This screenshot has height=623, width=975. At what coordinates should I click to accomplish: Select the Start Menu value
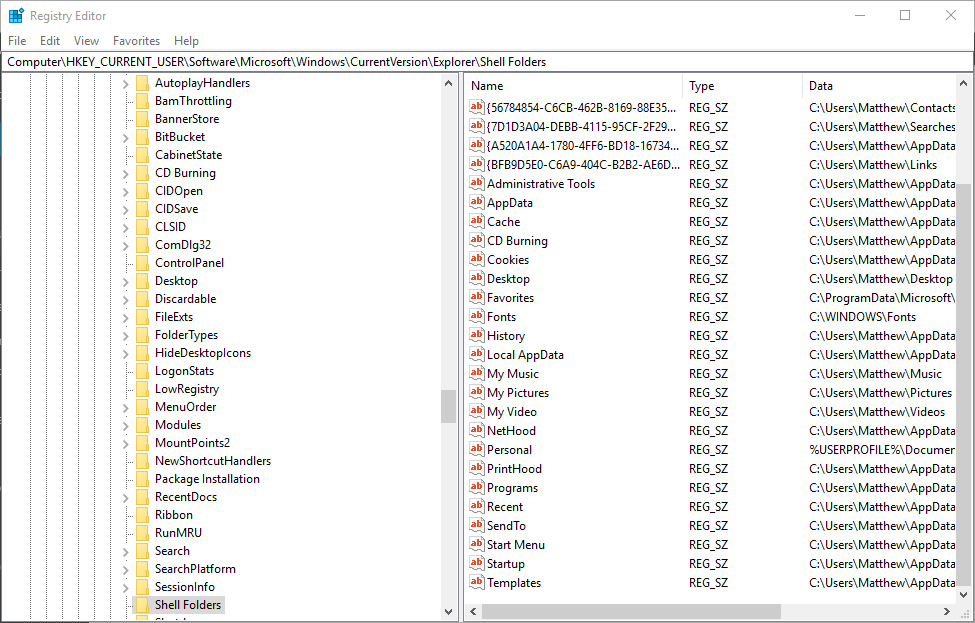tap(516, 545)
